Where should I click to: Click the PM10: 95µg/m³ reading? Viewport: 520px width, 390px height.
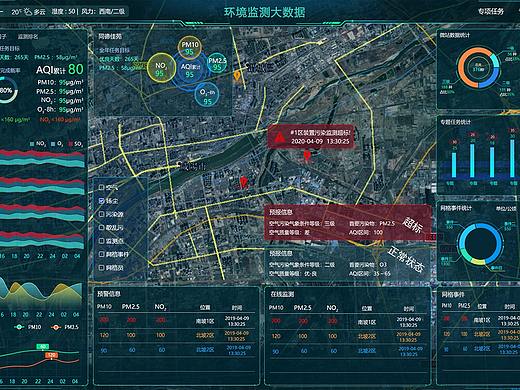pyautogui.click(x=60, y=82)
